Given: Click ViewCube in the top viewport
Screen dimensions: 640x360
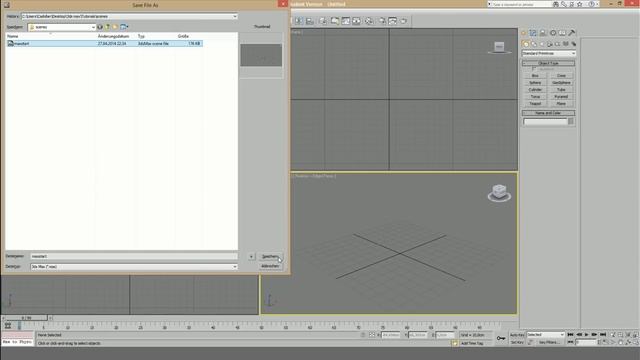Looking at the screenshot, I should tap(499, 48).
